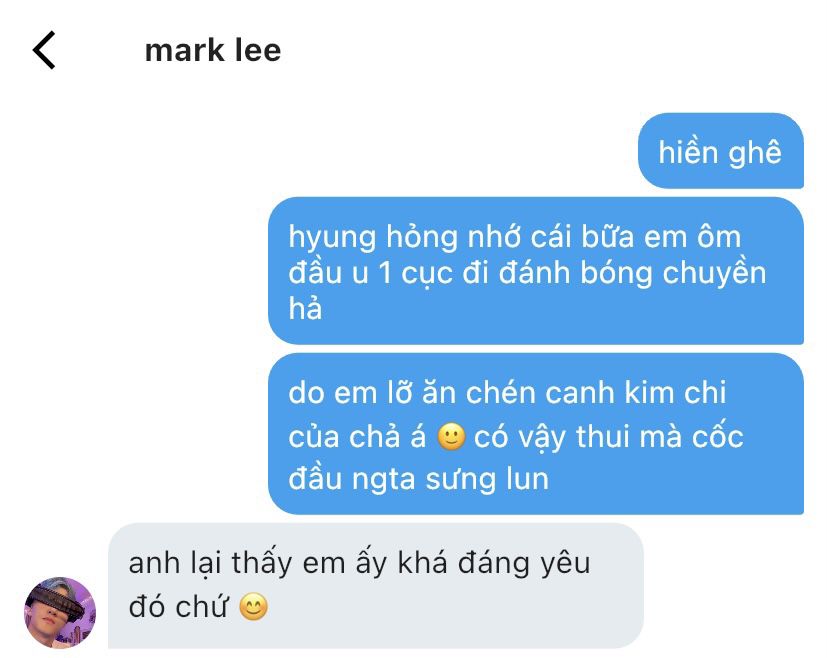The image size is (827, 658).
Task: Click the word 'lee' in the header
Action: click(x=257, y=51)
